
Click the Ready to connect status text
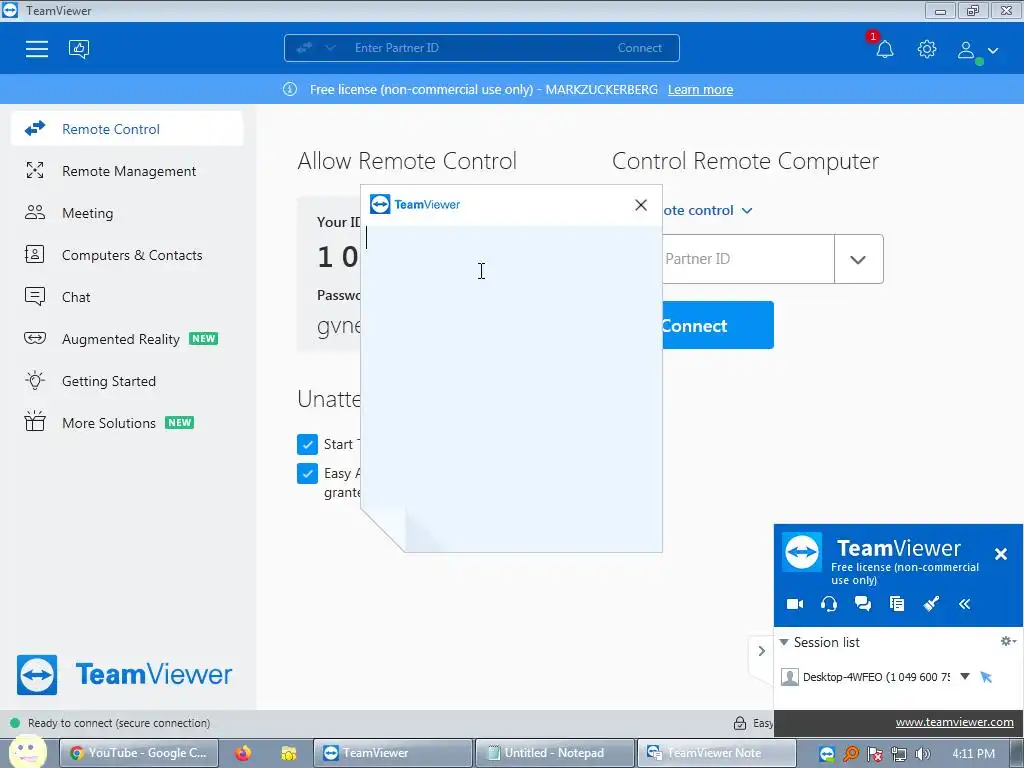[x=119, y=723]
